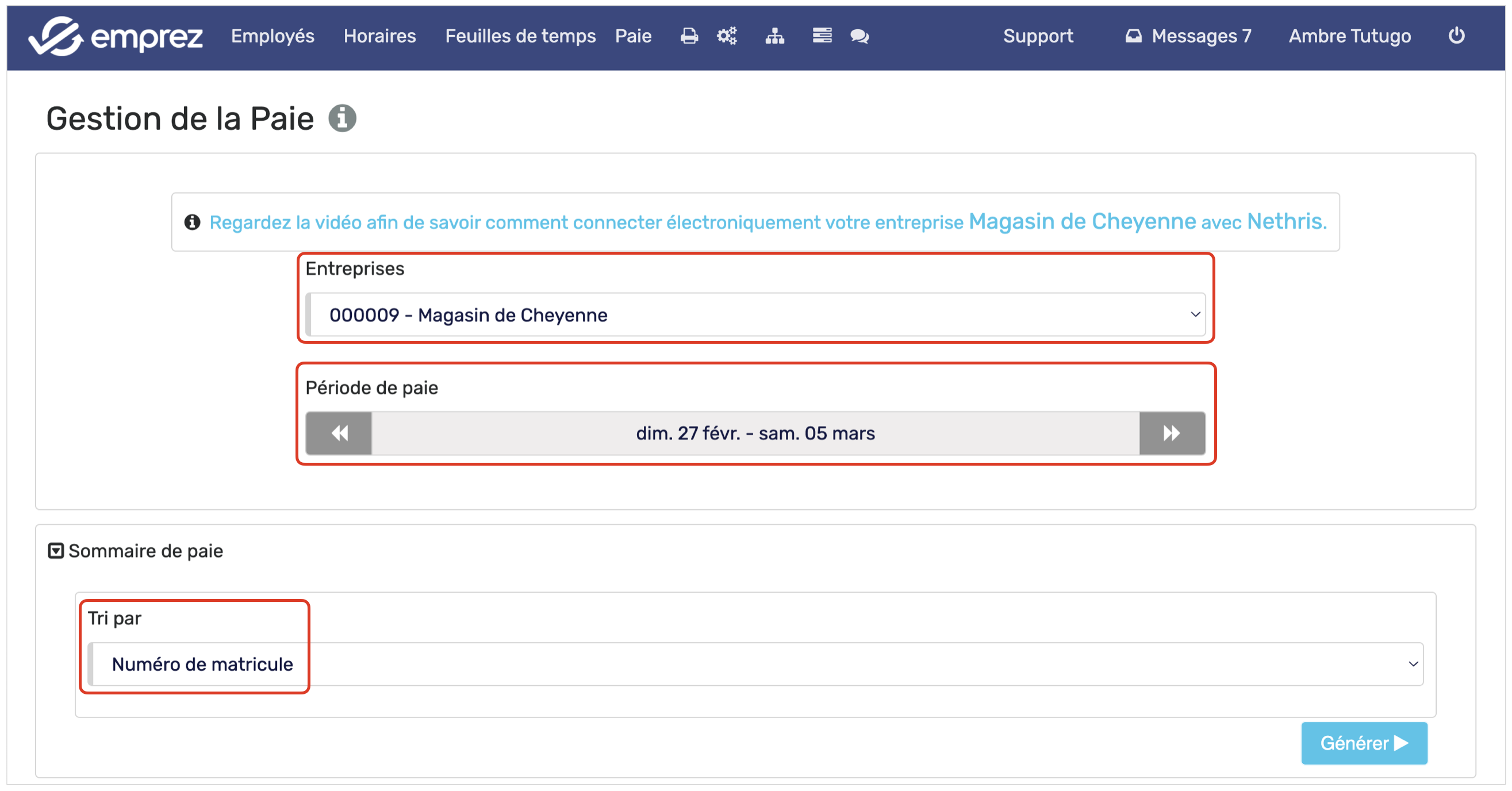Collapse the Sommaire de paie section
Screen dimensions: 1512x791
point(56,551)
